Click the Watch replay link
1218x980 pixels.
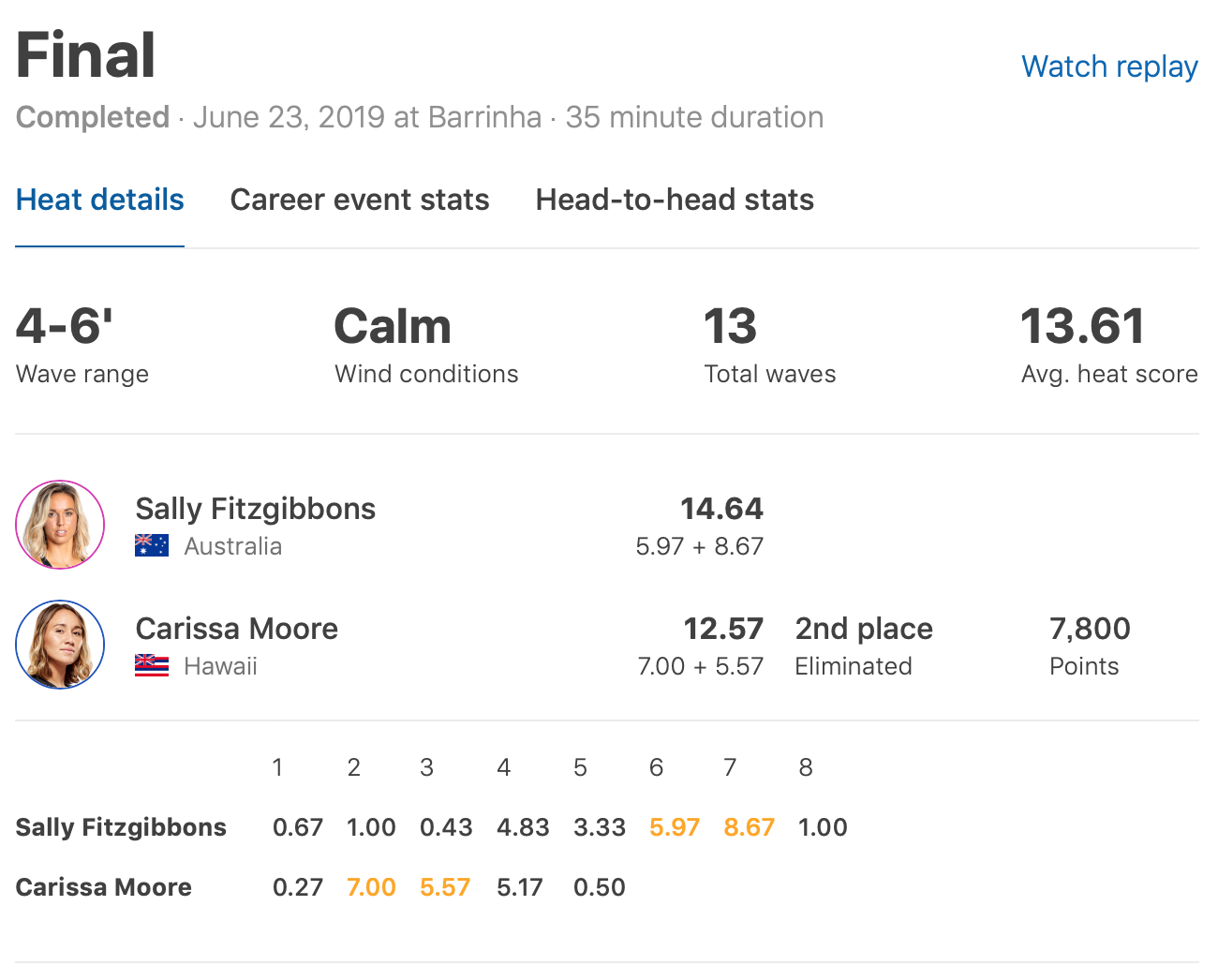pyautogui.click(x=1109, y=67)
